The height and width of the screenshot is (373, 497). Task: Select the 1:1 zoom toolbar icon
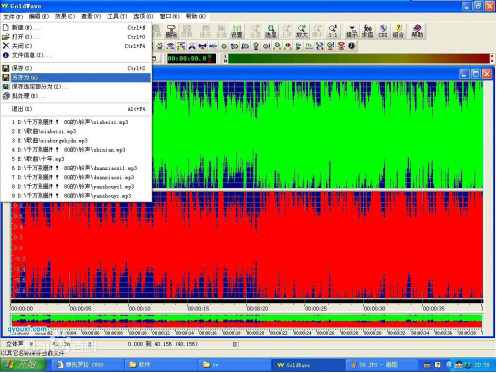[x=333, y=31]
